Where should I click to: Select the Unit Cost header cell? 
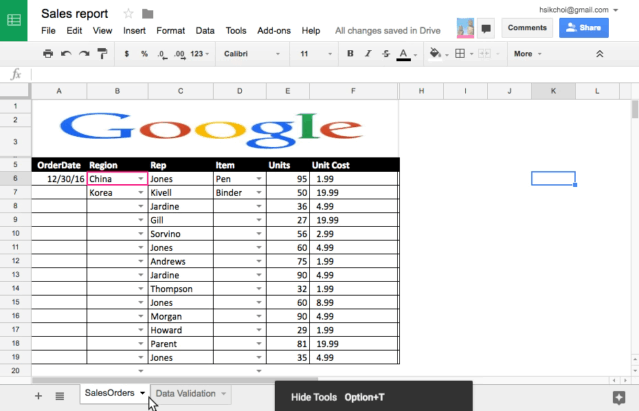point(353,165)
